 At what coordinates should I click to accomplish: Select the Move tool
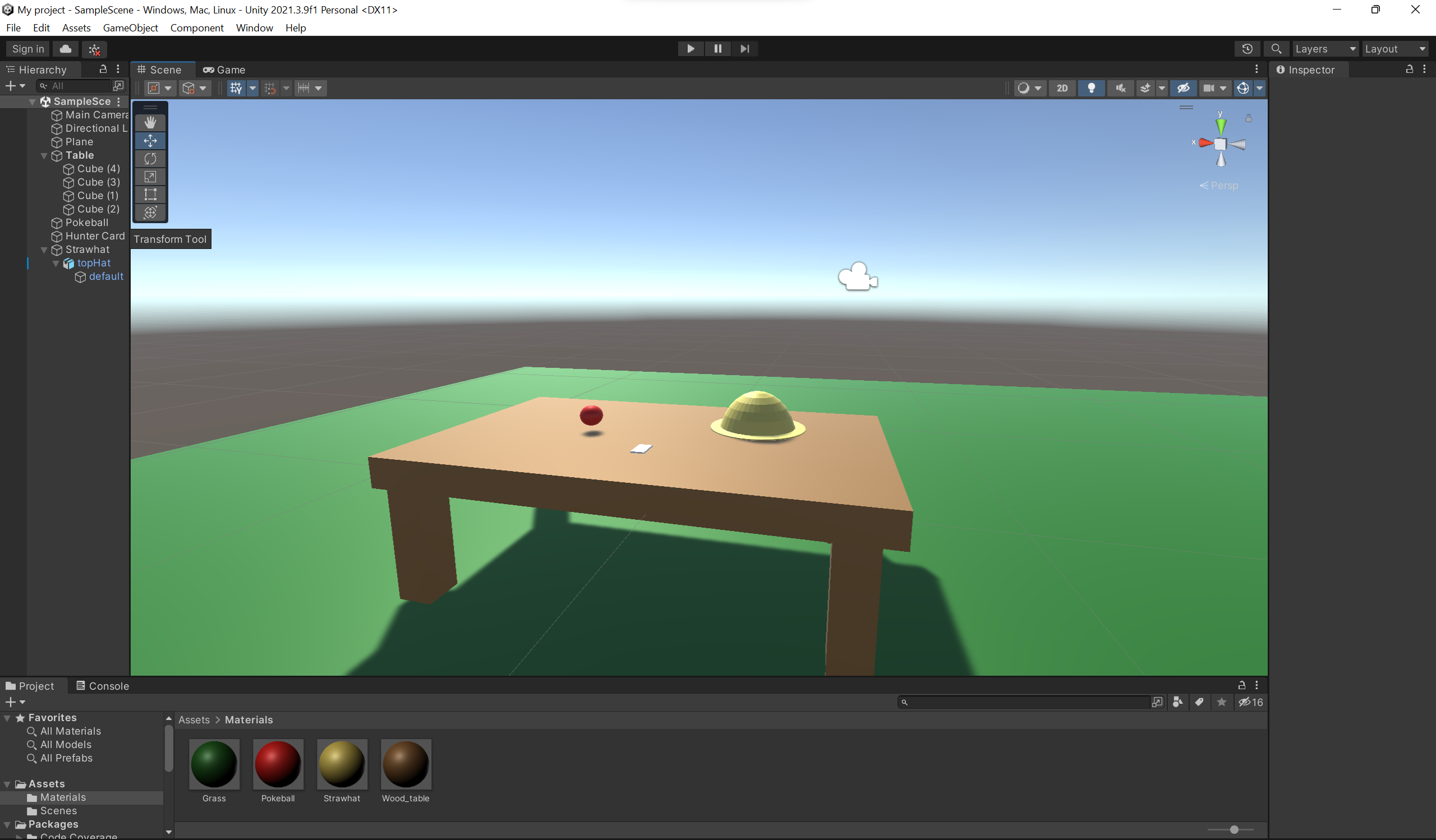point(150,140)
